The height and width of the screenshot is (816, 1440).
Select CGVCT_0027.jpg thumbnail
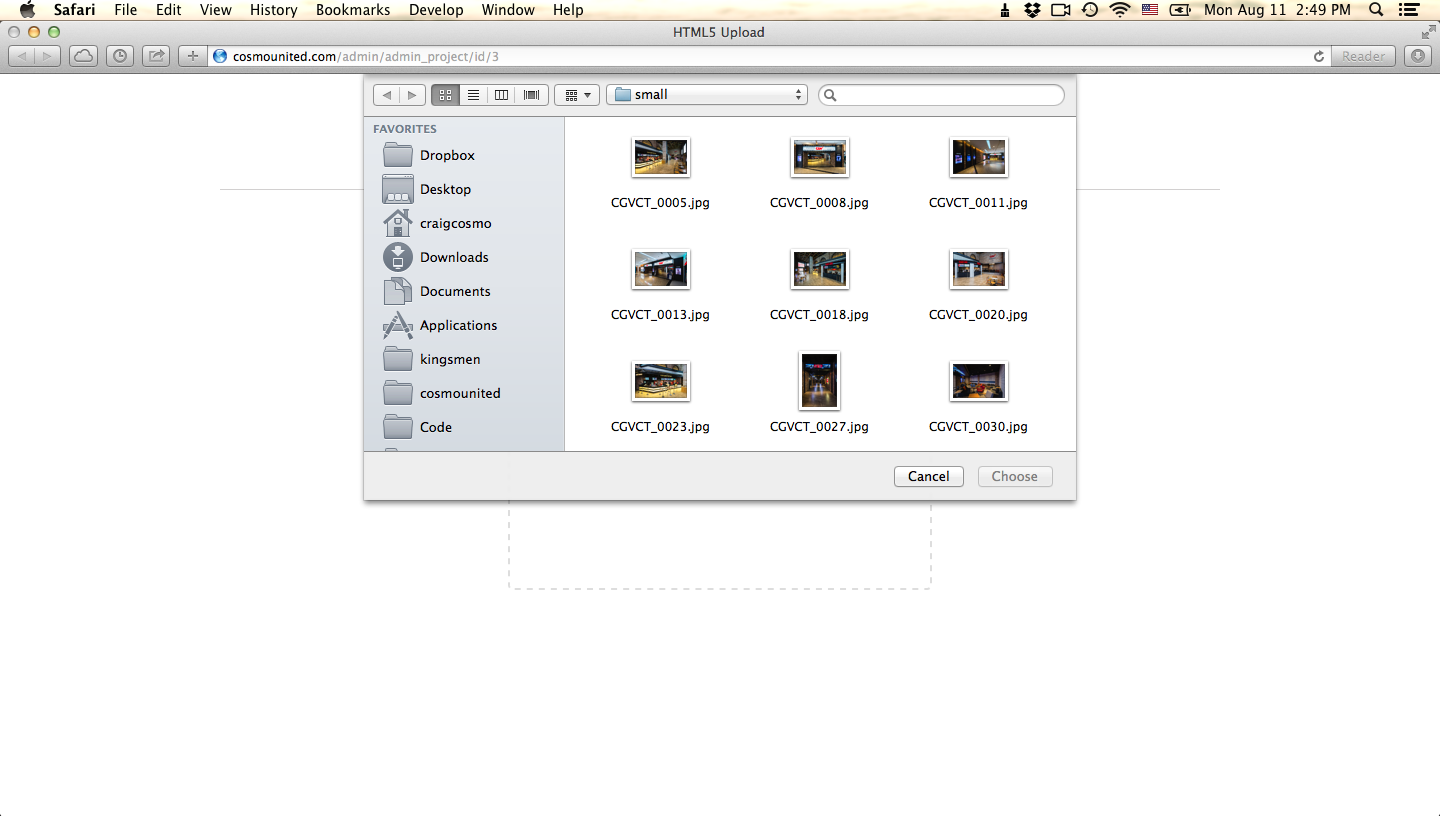click(x=819, y=381)
